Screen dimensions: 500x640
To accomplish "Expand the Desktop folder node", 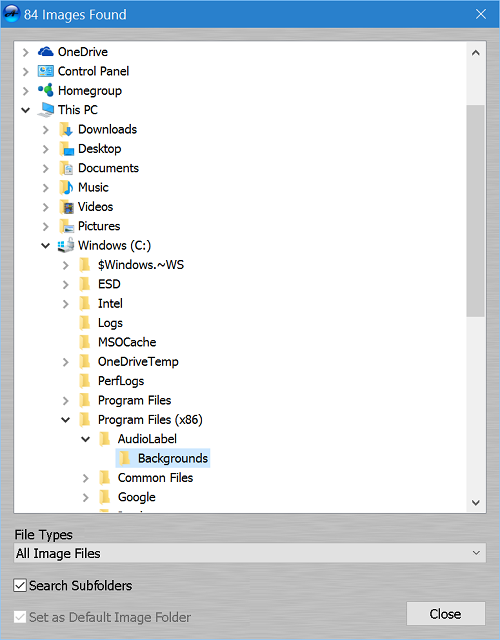I will [46, 149].
